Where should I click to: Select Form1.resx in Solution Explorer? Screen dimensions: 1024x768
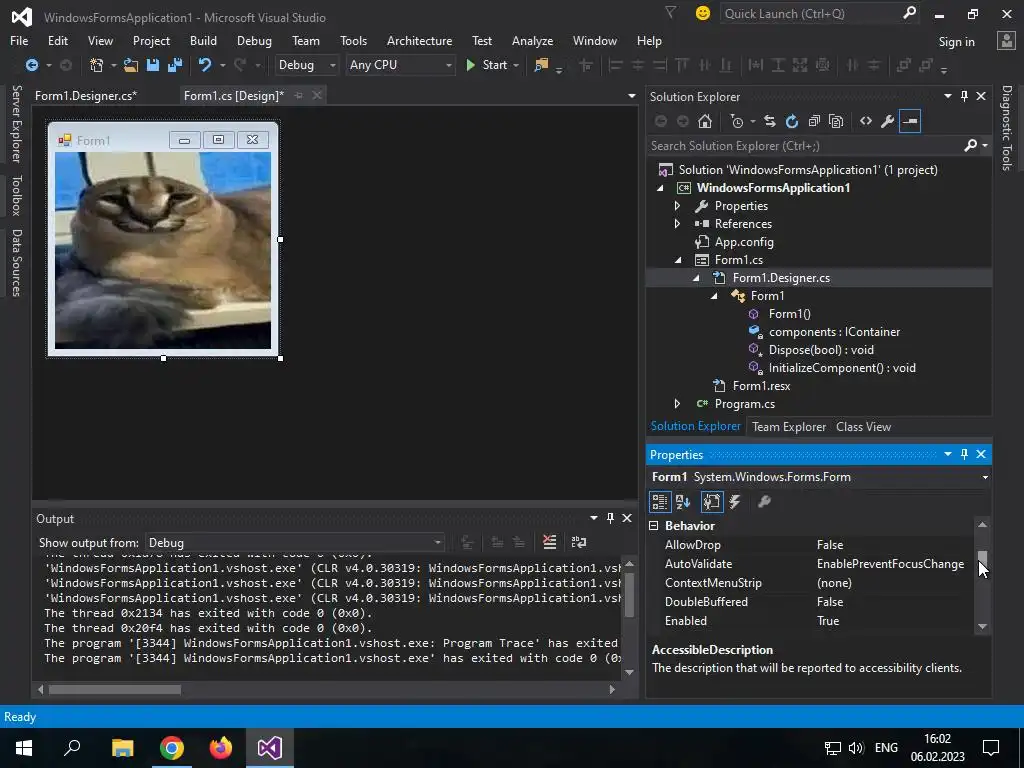coord(761,386)
